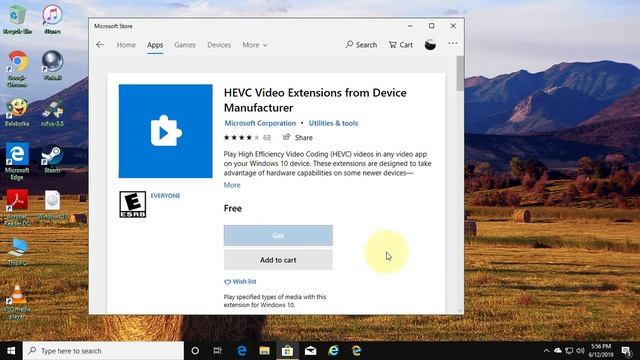
Task: Click the ESRB Everyone rating badge
Action: click(133, 204)
